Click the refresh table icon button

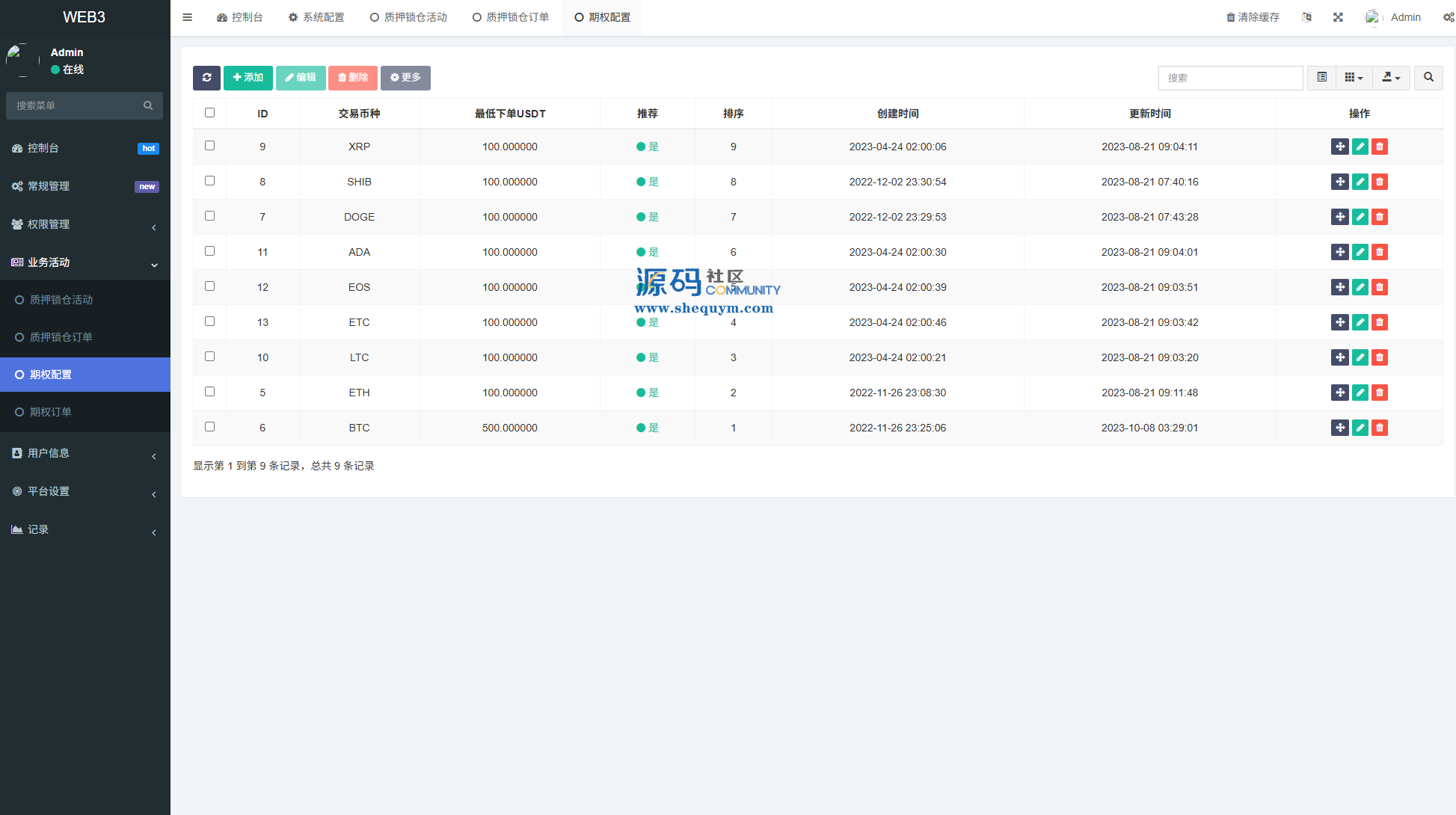click(x=206, y=78)
